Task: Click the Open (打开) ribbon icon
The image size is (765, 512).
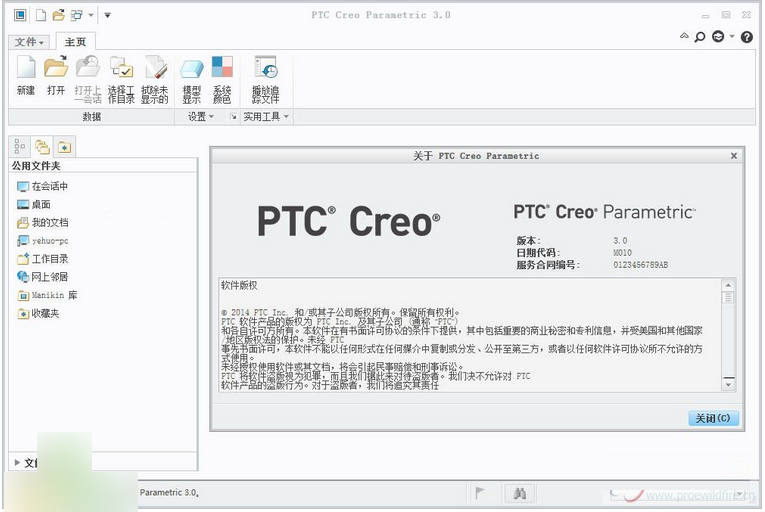Action: pyautogui.click(x=56, y=67)
